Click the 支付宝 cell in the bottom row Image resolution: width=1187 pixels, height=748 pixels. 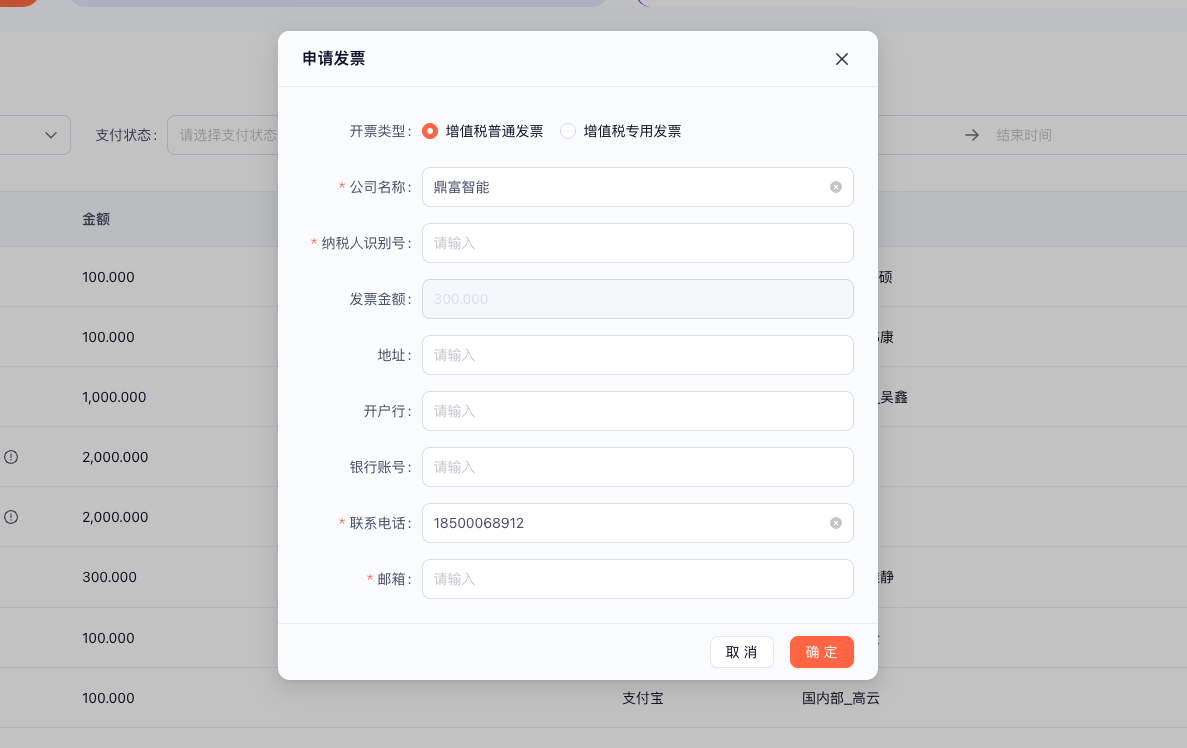click(x=643, y=698)
